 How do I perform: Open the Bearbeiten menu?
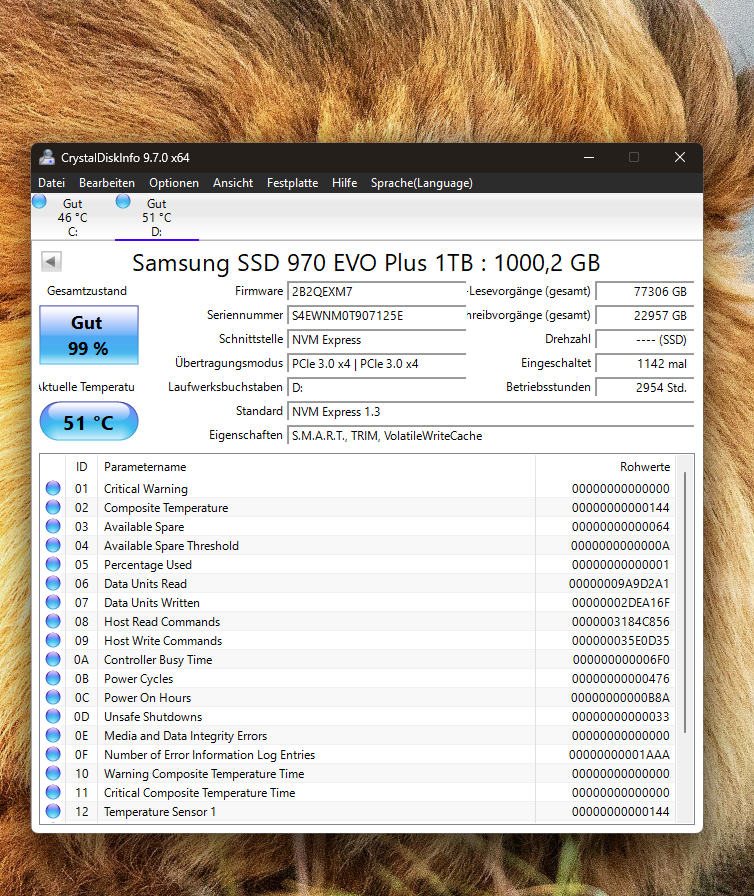click(x=107, y=183)
